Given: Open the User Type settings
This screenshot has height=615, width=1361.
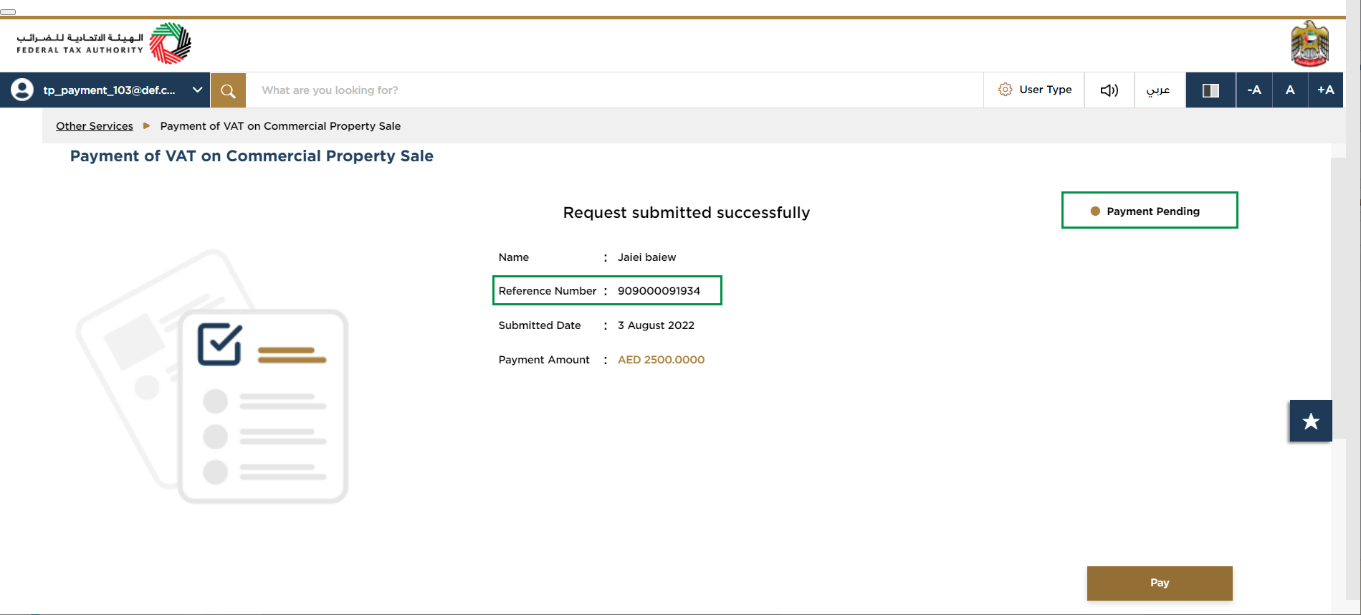Looking at the screenshot, I should tap(1034, 90).
